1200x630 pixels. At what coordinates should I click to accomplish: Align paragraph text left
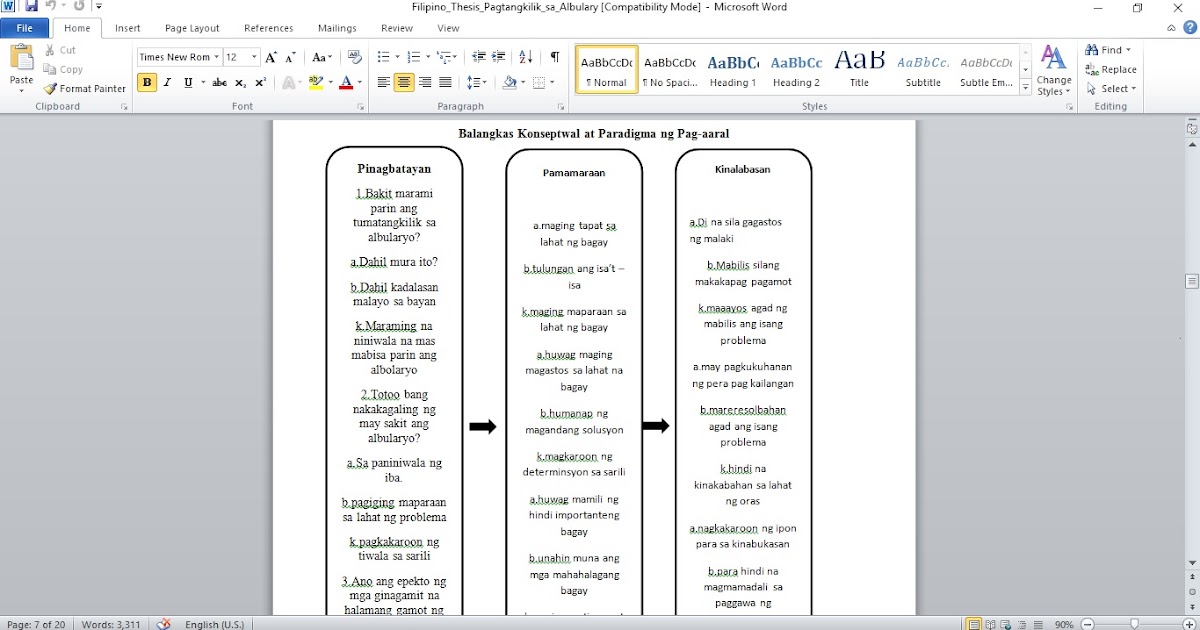(384, 83)
